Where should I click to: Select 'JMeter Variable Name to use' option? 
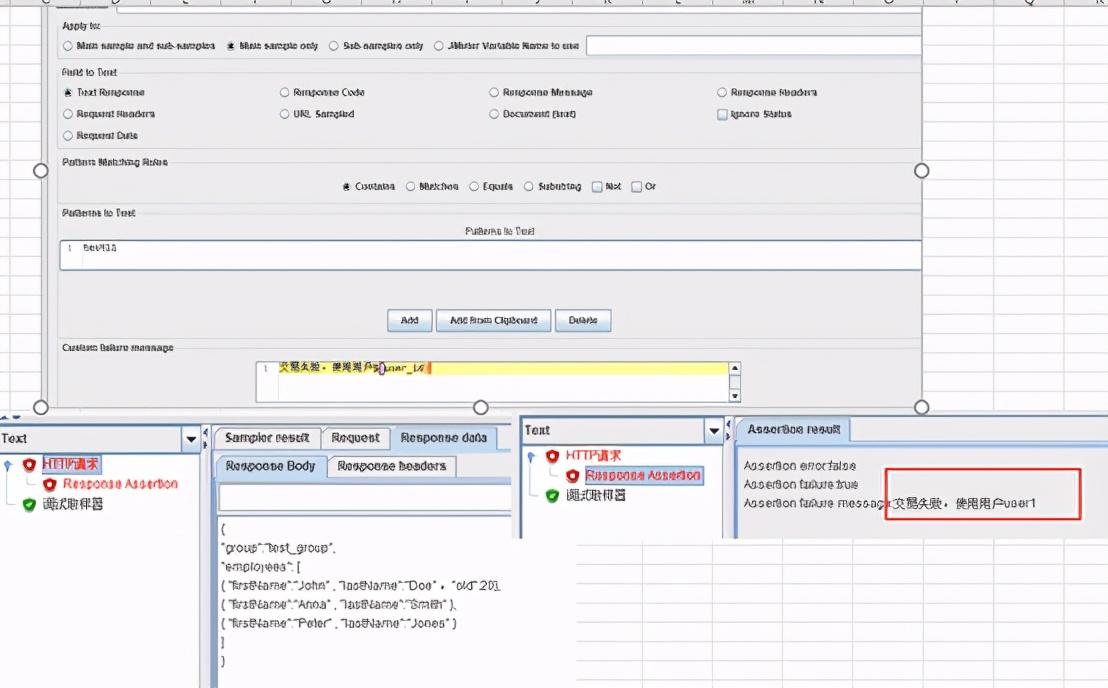[x=439, y=46]
